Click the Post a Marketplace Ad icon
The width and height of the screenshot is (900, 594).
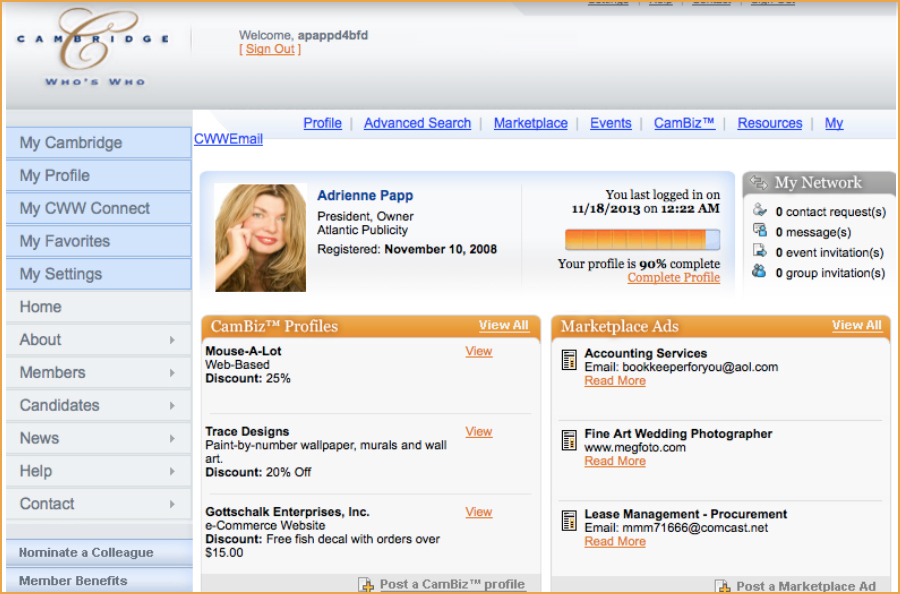[722, 586]
